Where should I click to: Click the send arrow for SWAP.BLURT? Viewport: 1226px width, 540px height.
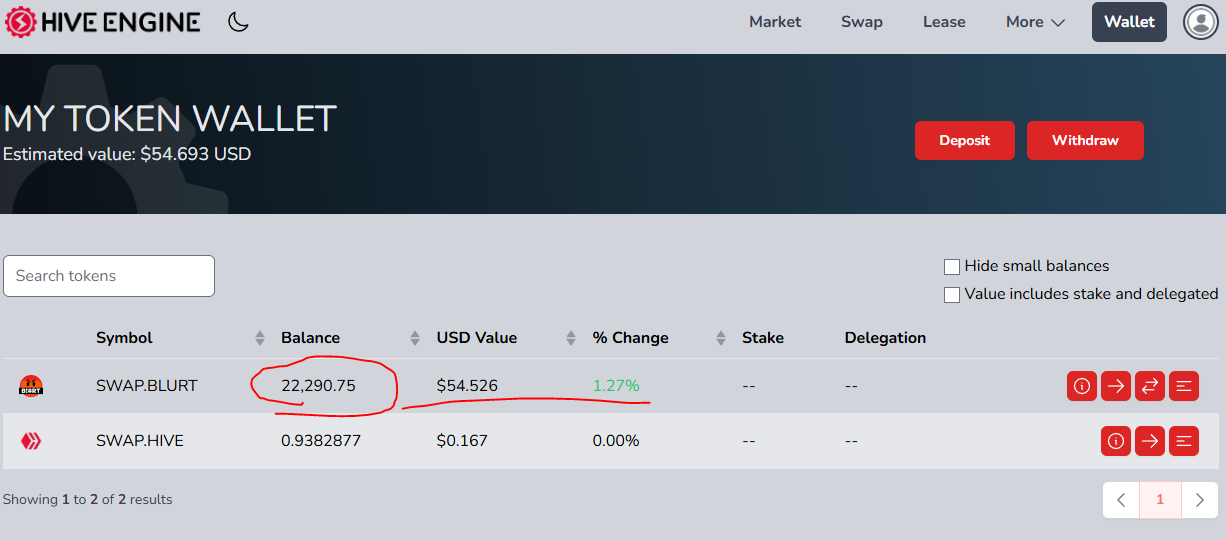coord(1116,386)
